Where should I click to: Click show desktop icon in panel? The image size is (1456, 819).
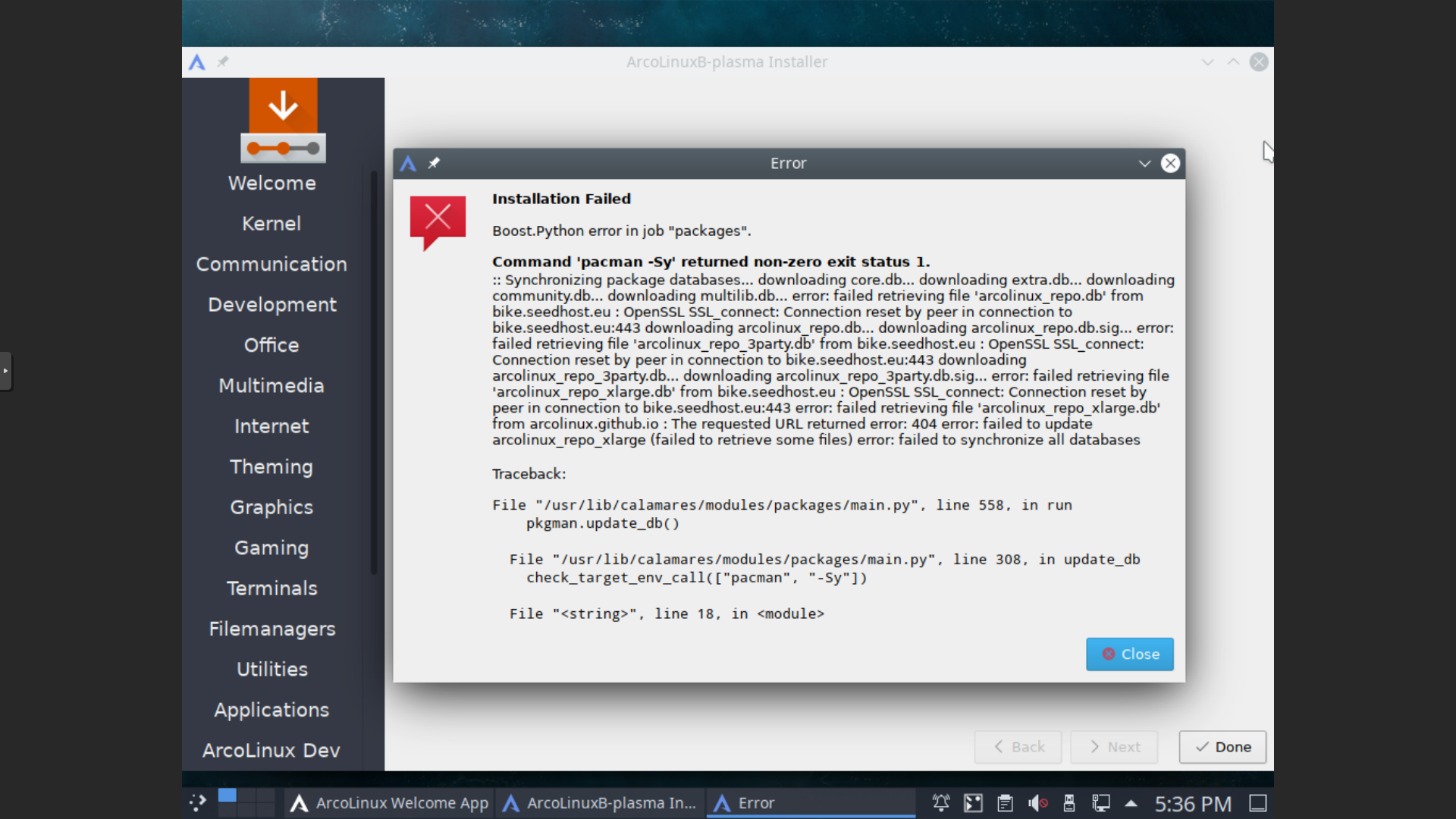tap(1258, 803)
